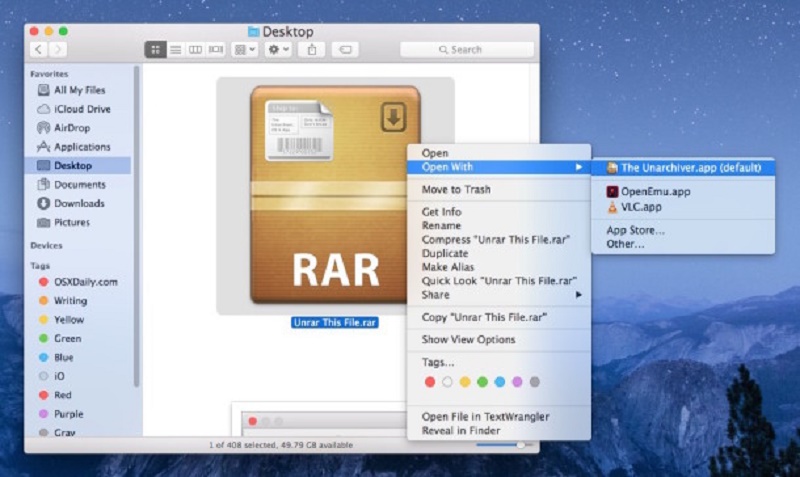
Task: Open Downloads in sidebar
Action: (78, 204)
